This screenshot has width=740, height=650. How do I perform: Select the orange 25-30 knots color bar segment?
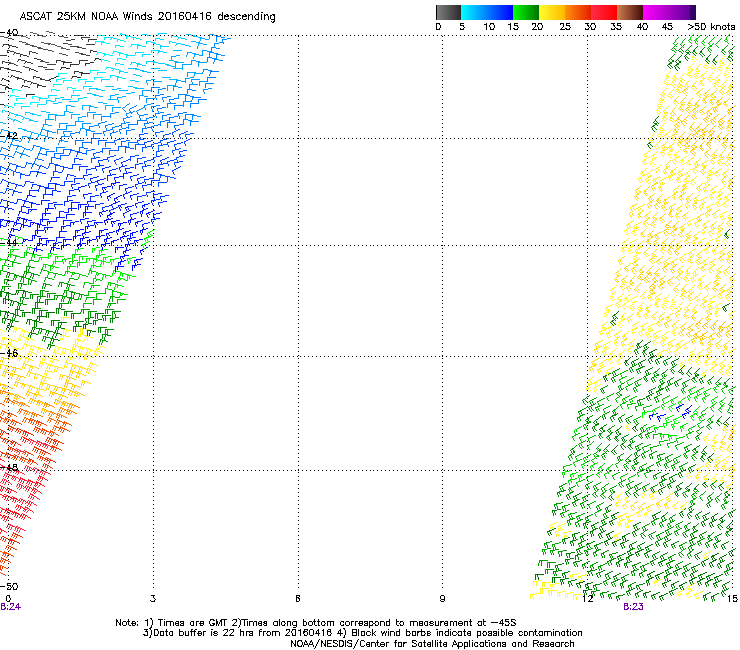[578, 12]
